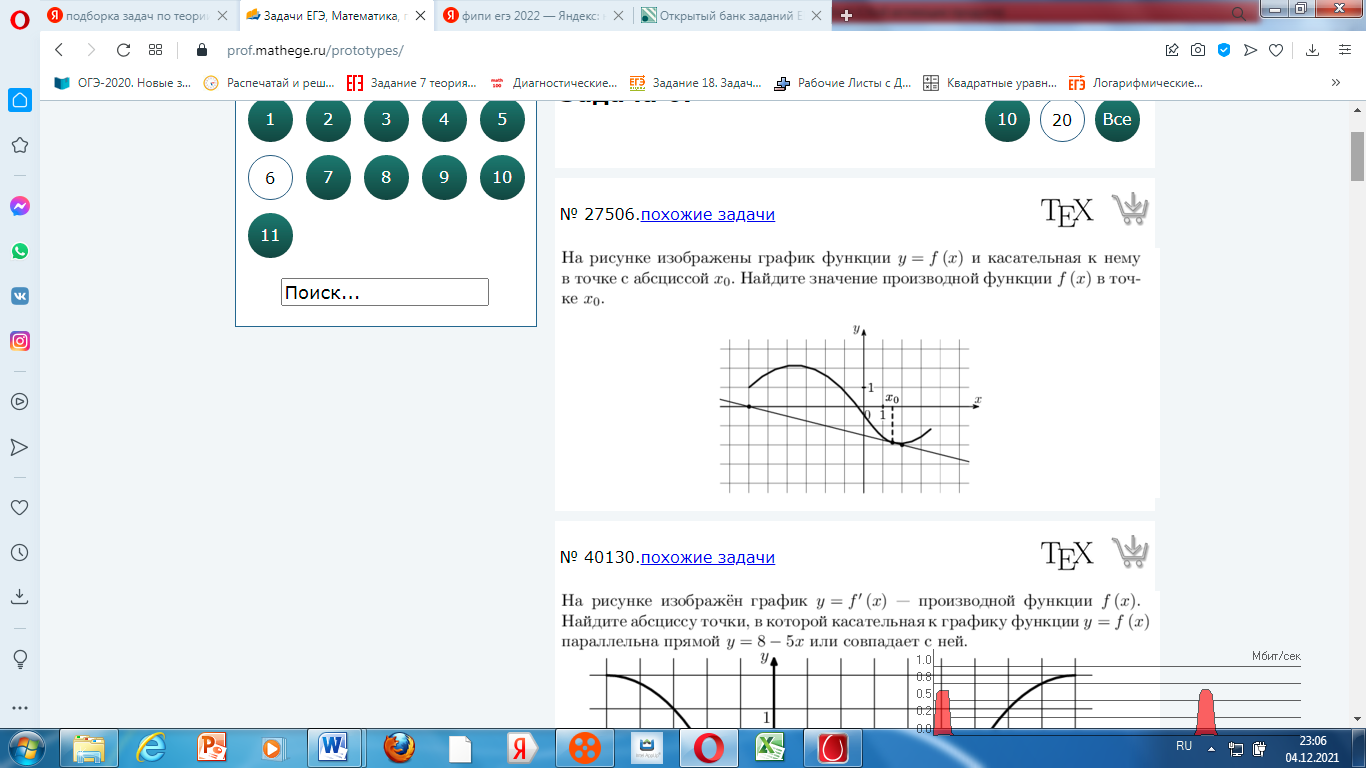1366x768 pixels.
Task: Reload the current page
Action: pyautogui.click(x=123, y=50)
